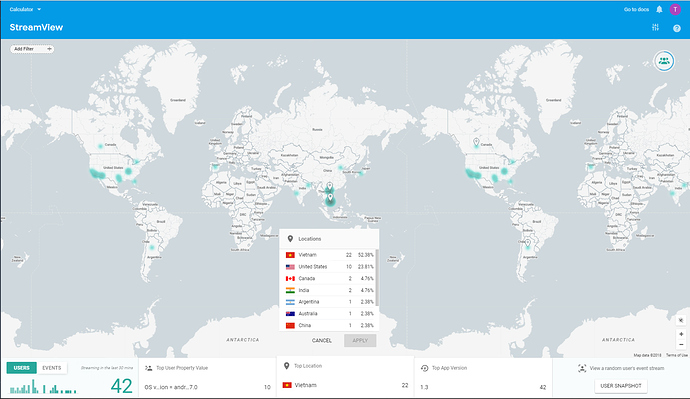This screenshot has width=690, height=399.
Task: Add a new filter chip
Action: pyautogui.click(x=32, y=49)
